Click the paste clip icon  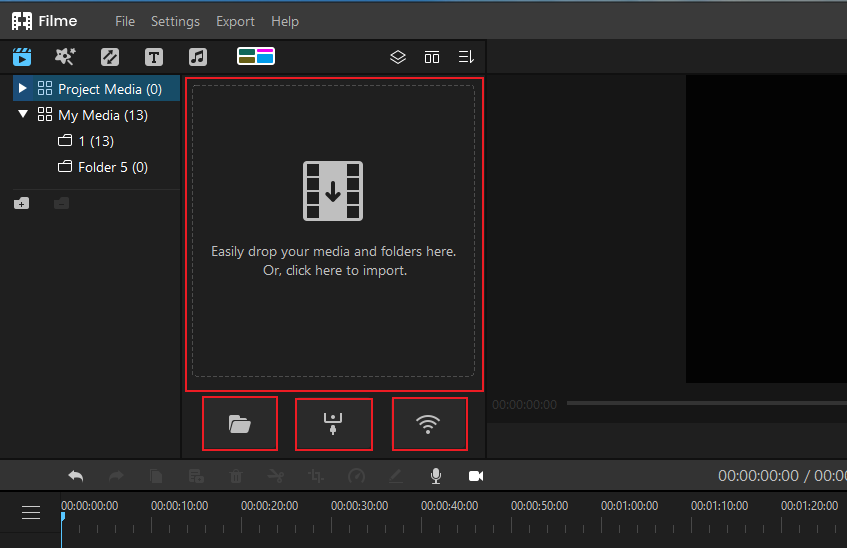(x=196, y=476)
